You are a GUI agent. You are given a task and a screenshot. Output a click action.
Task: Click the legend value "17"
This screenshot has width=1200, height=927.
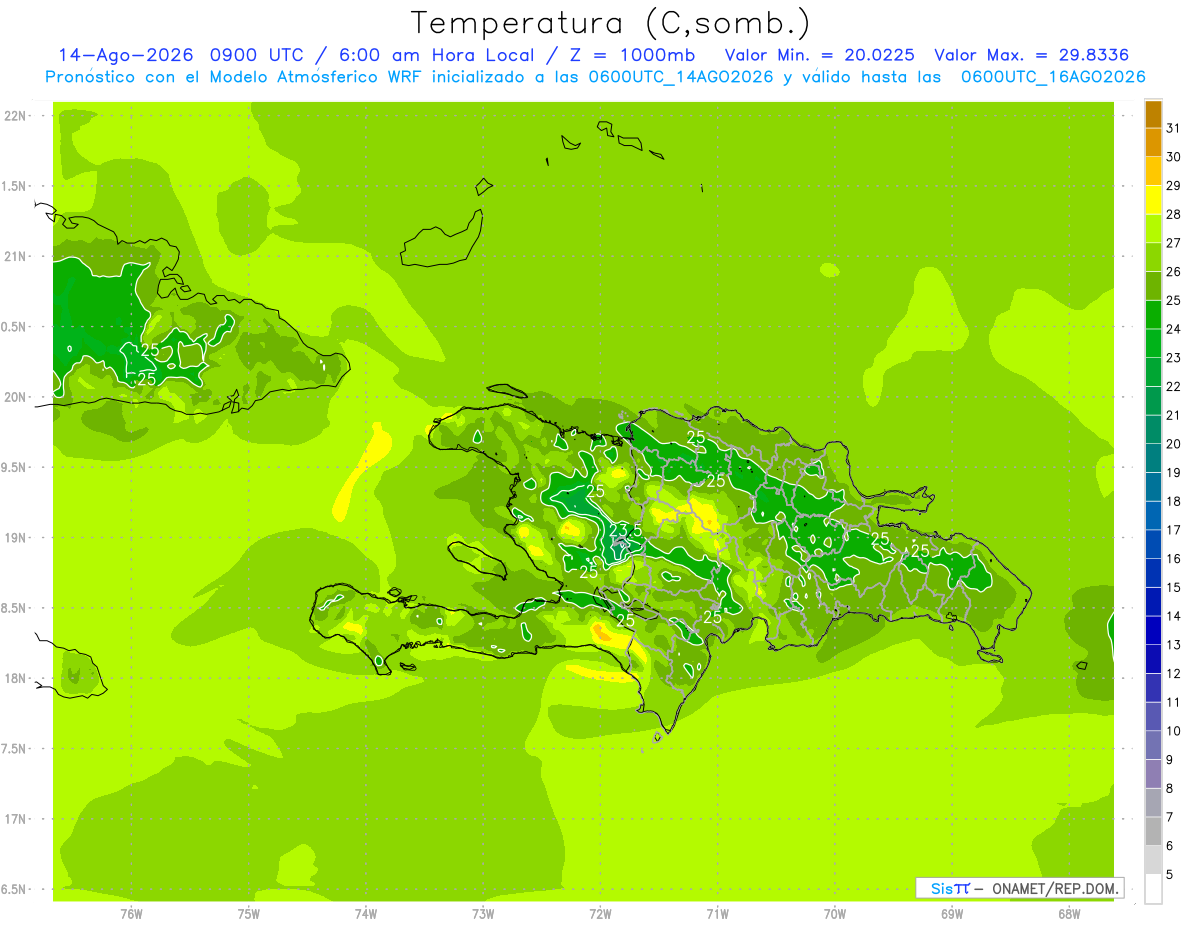point(1173,530)
